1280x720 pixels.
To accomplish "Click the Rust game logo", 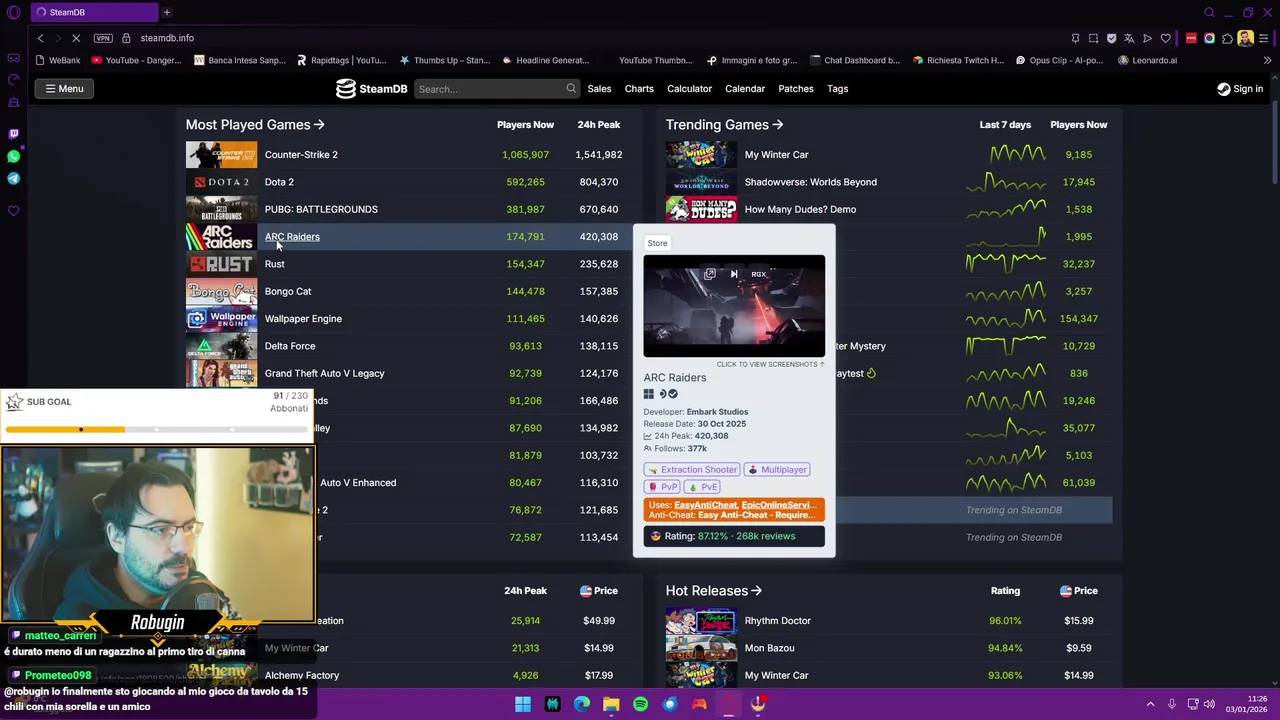I will [x=221, y=264].
